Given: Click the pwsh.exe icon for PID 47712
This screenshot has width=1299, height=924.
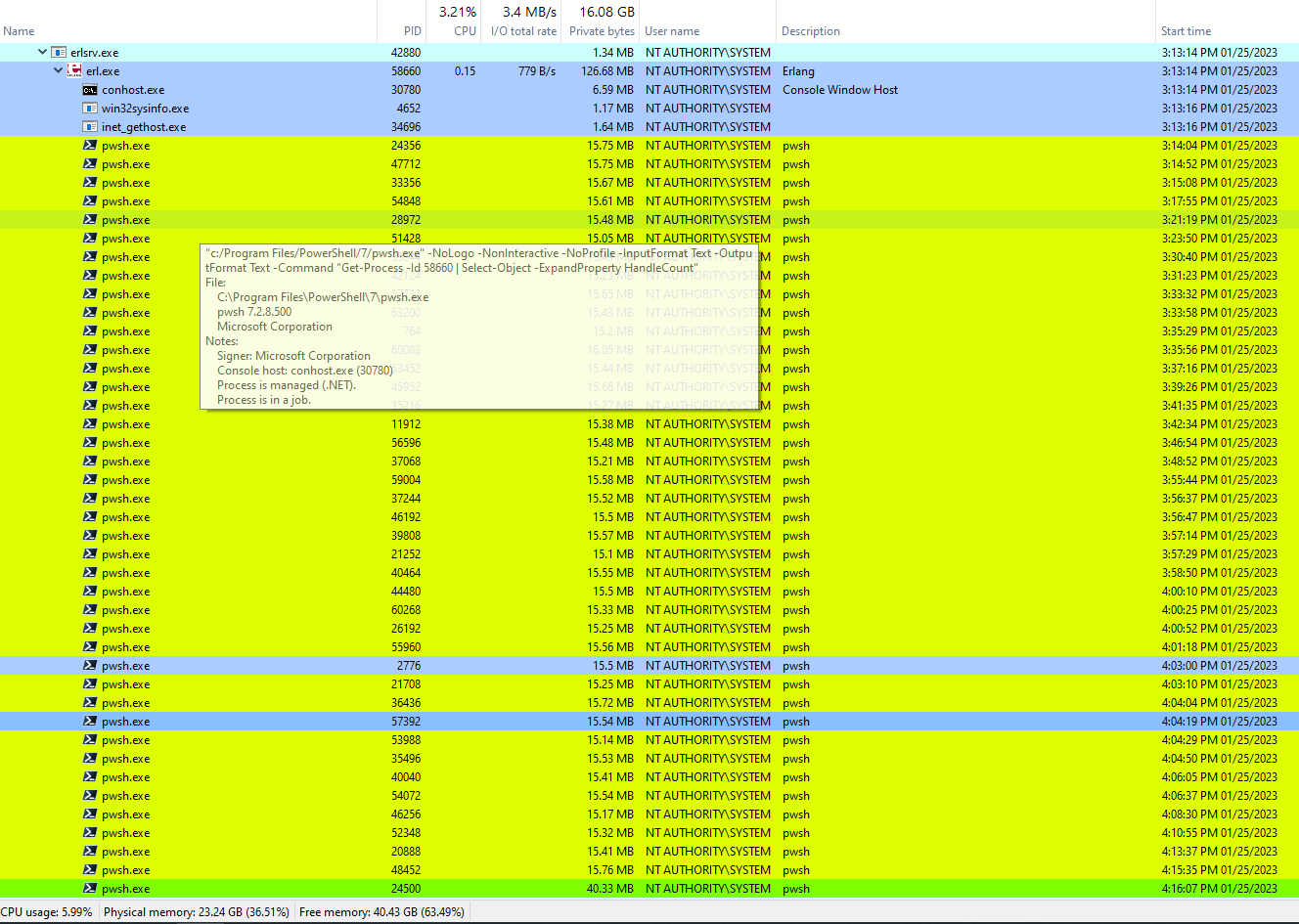Looking at the screenshot, I should pyautogui.click(x=88, y=163).
